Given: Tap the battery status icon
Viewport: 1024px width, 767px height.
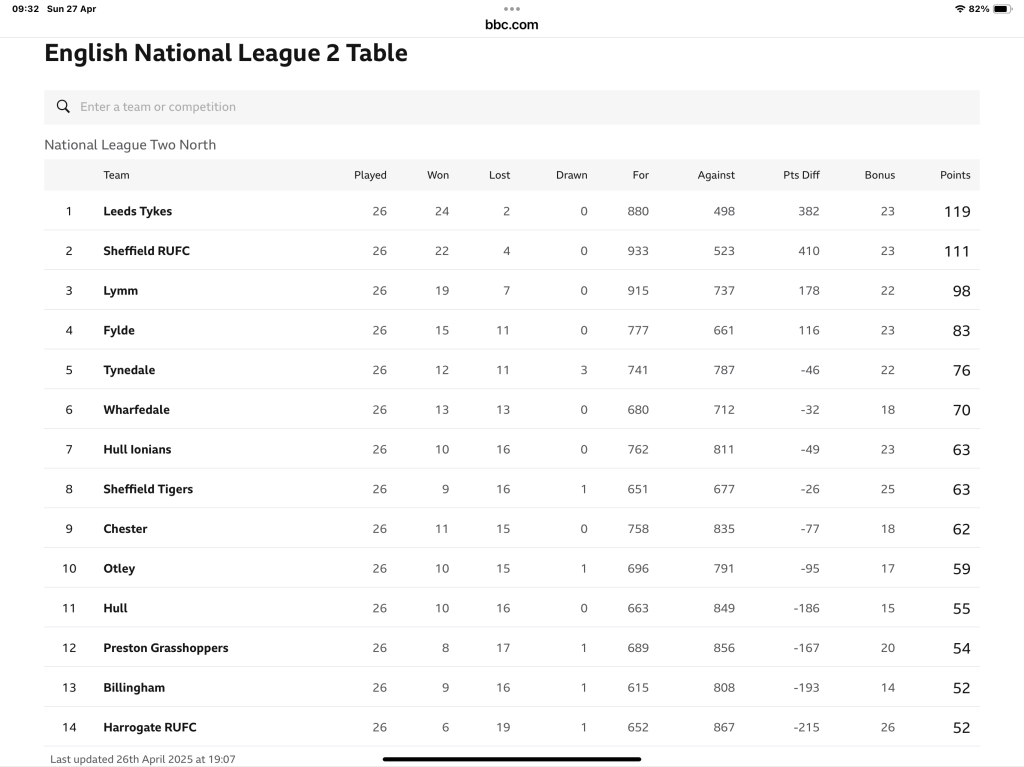Looking at the screenshot, I should tap(1003, 9).
